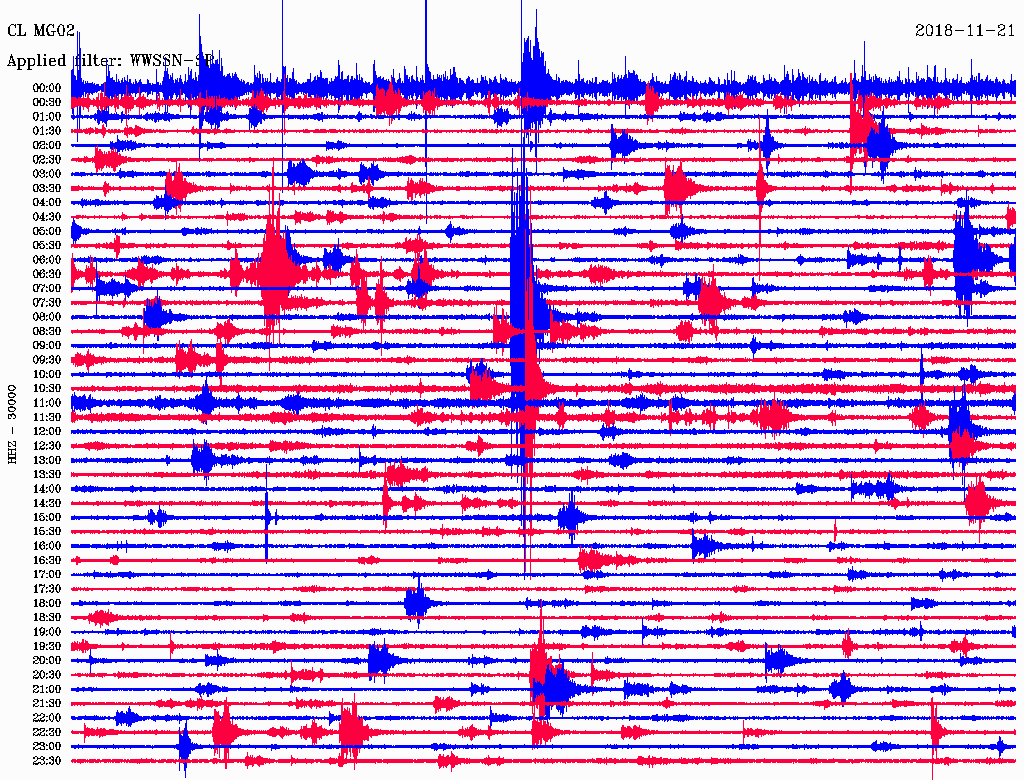Select the 15:30 time label
Viewport: 1024px width, 780px height.
click(x=47, y=532)
